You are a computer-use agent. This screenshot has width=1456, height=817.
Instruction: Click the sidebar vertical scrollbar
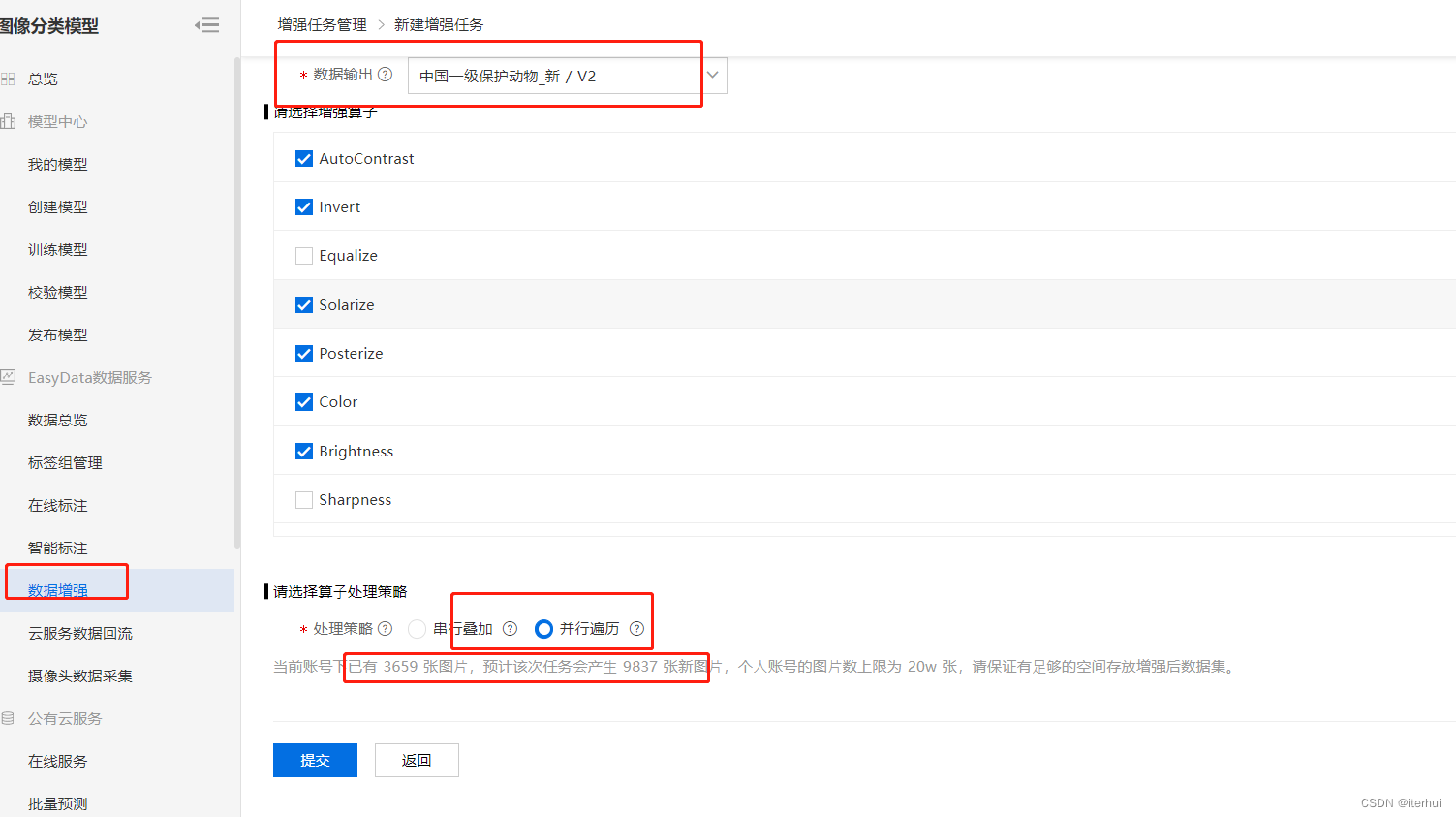[x=237, y=302]
